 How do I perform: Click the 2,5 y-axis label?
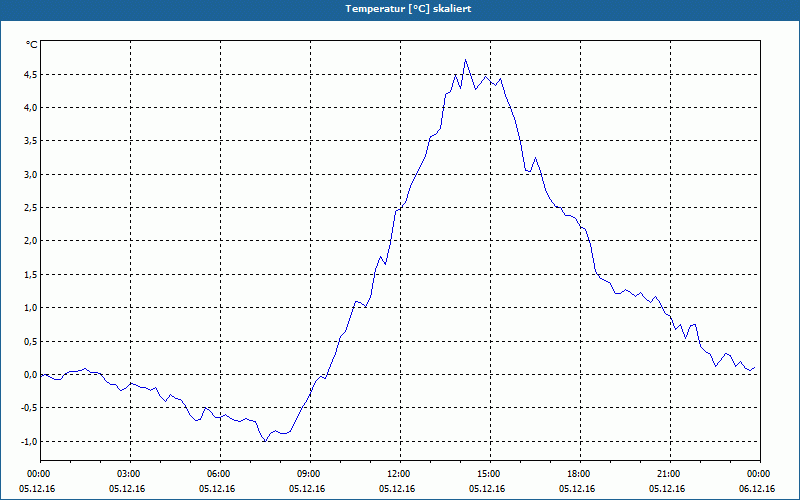coord(31,208)
